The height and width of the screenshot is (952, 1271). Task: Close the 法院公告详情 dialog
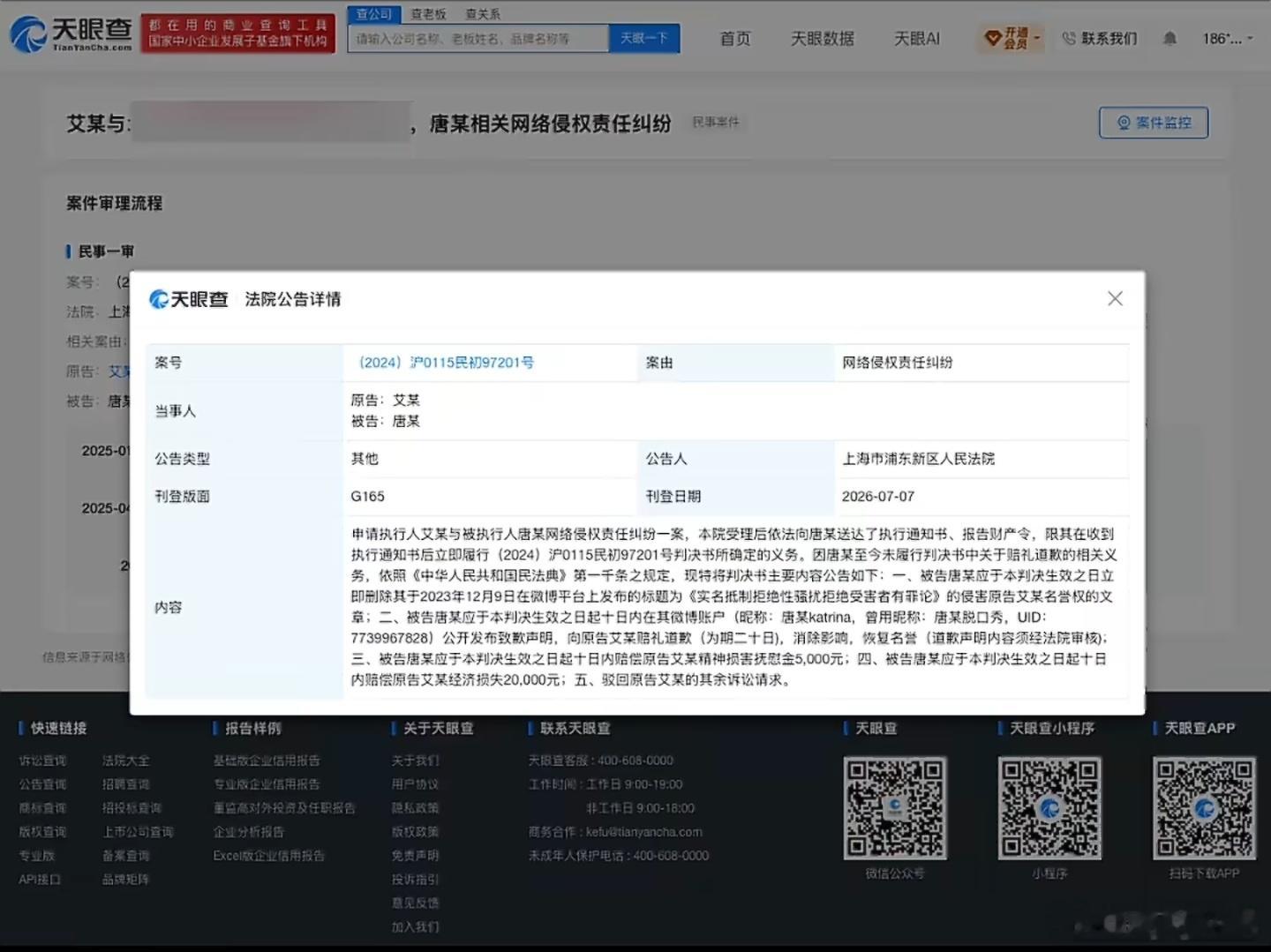click(1115, 299)
